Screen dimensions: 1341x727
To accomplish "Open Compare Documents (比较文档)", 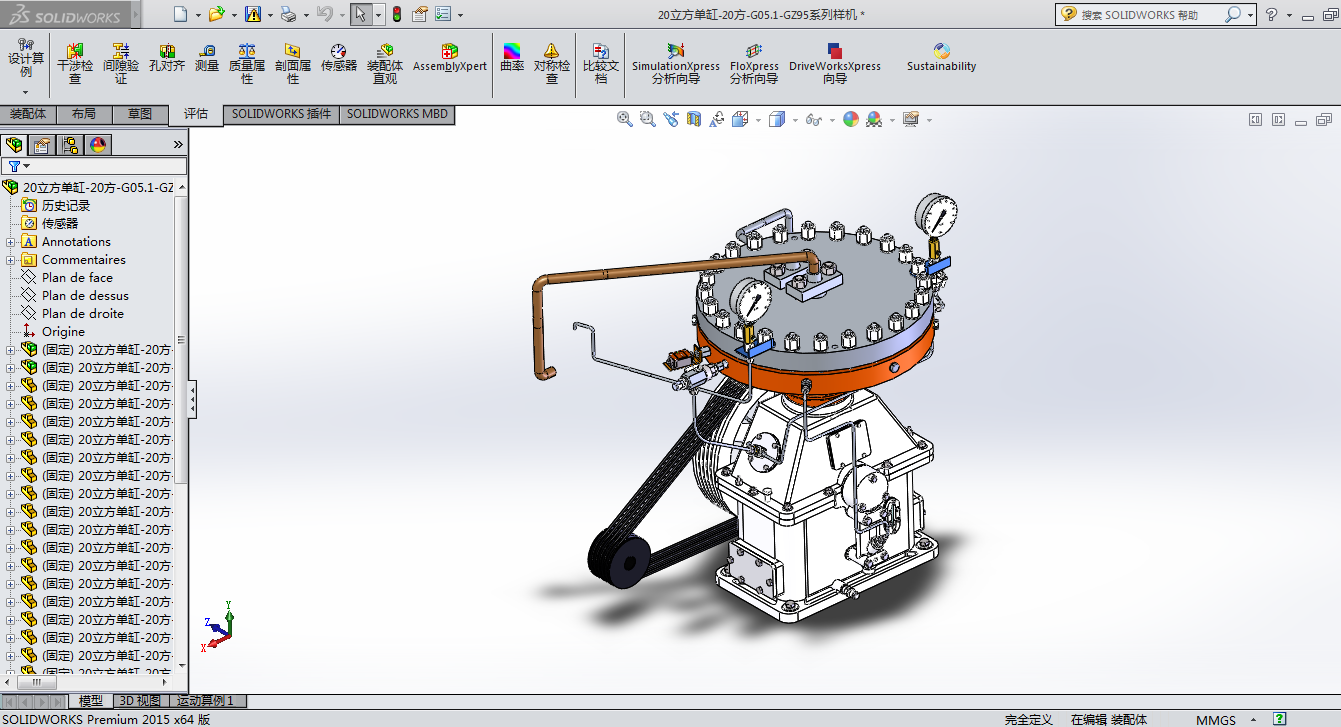I will coord(601,63).
